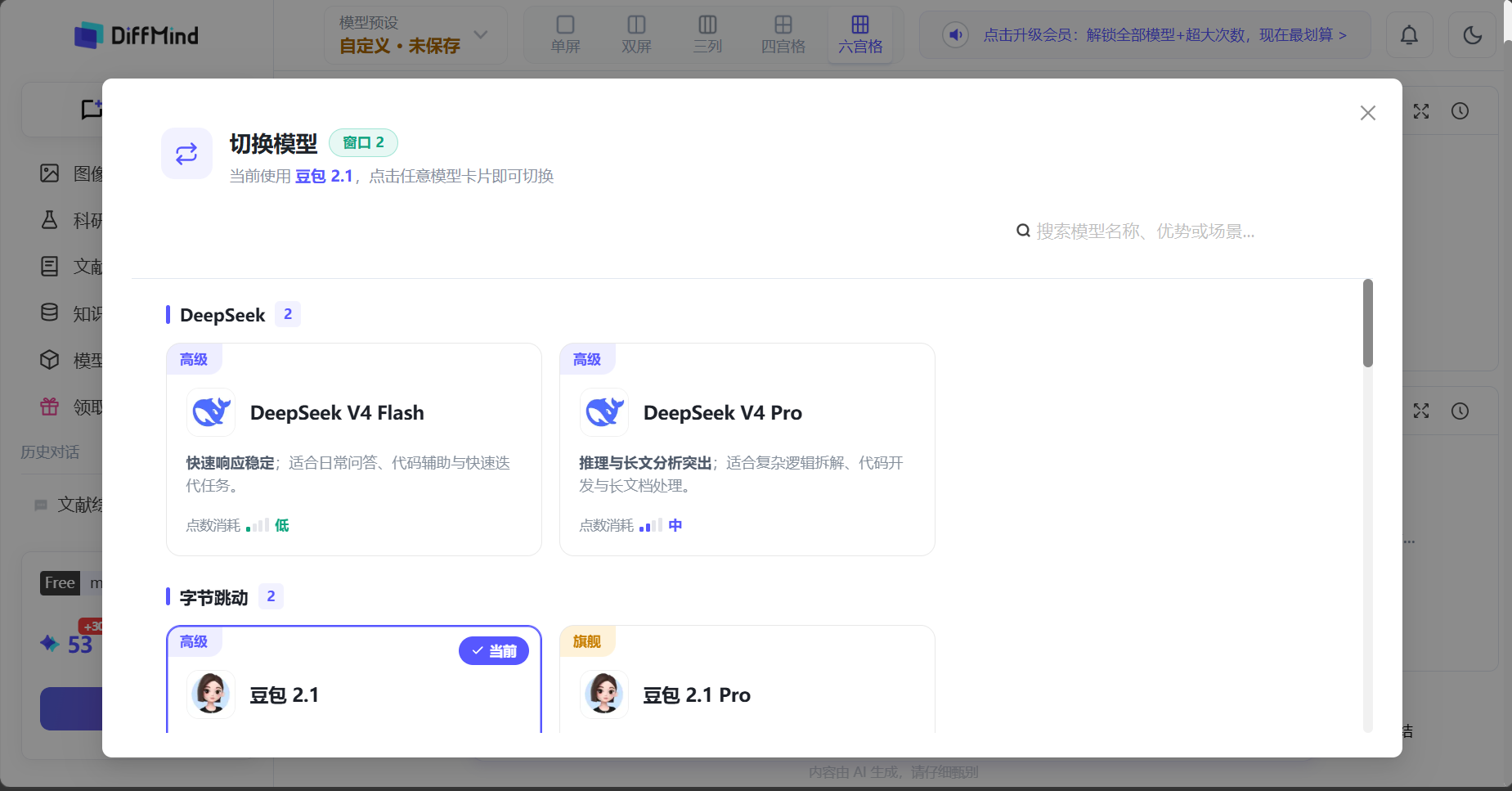Click the purple button in sidebar bottom card

[72, 708]
